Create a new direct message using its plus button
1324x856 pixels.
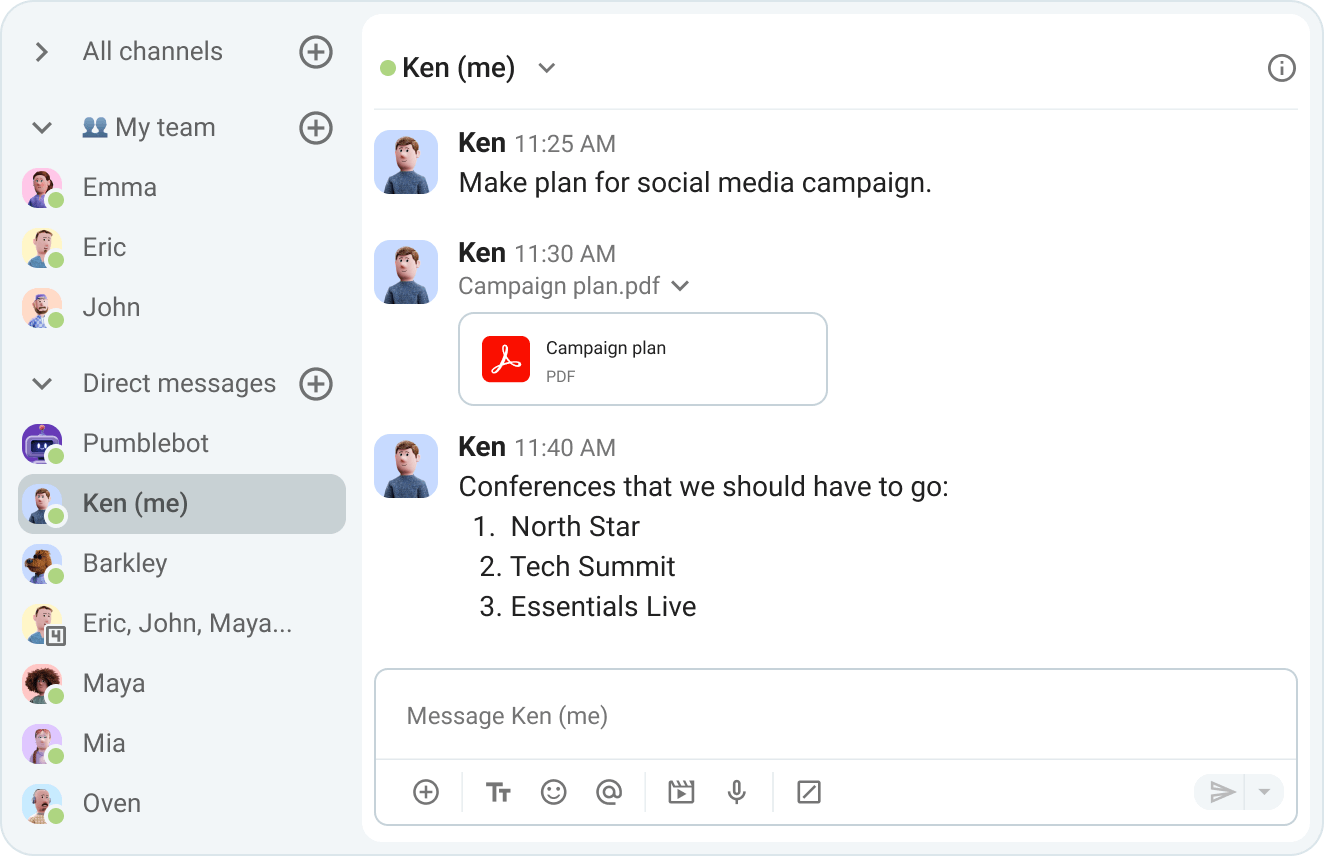(316, 384)
